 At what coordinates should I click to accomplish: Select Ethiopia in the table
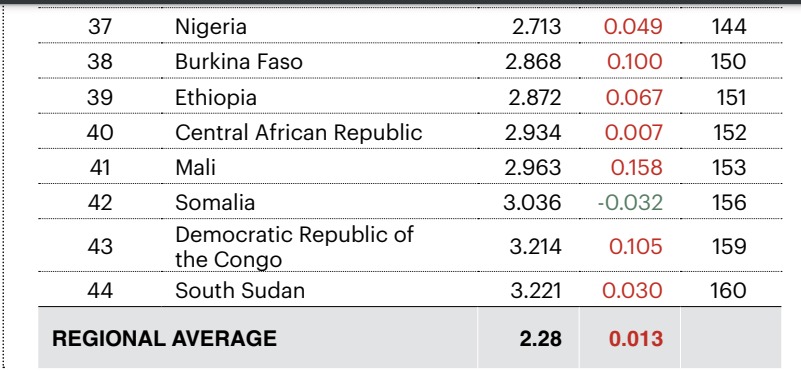(x=216, y=98)
